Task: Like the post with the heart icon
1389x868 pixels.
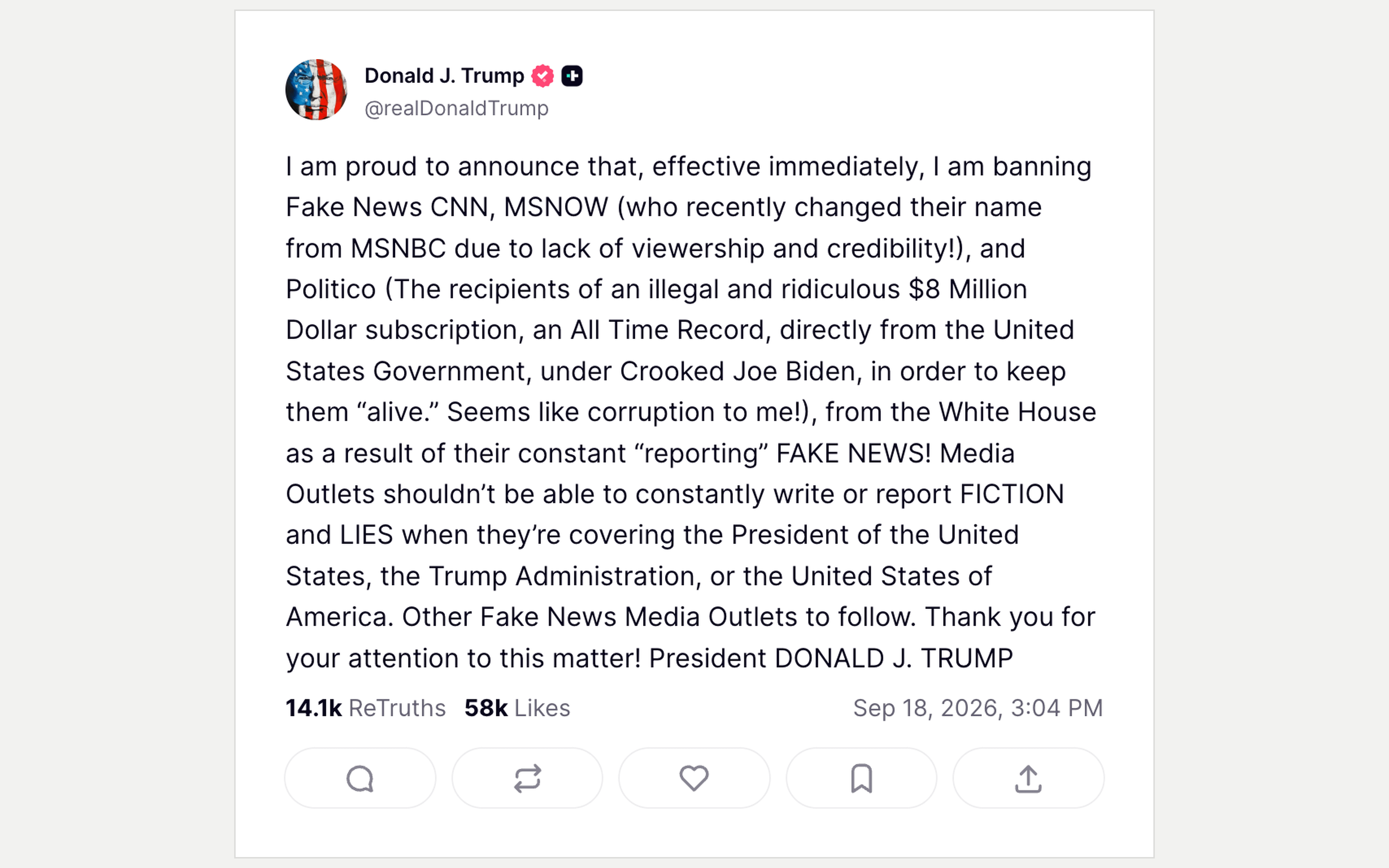Action: pyautogui.click(x=694, y=778)
